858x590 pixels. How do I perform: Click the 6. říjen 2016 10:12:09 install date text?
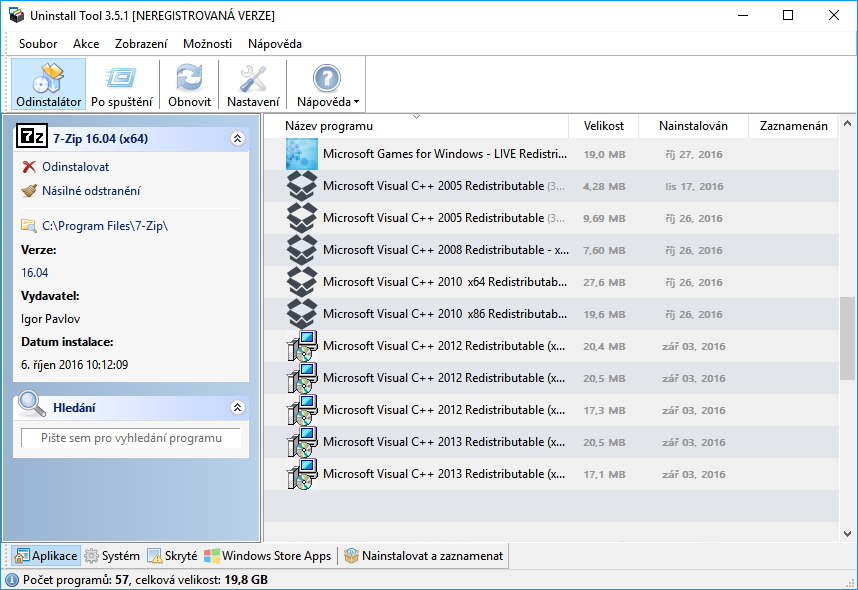click(74, 365)
